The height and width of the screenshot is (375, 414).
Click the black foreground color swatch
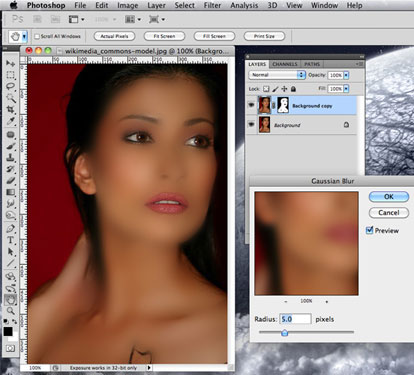coord(8,331)
